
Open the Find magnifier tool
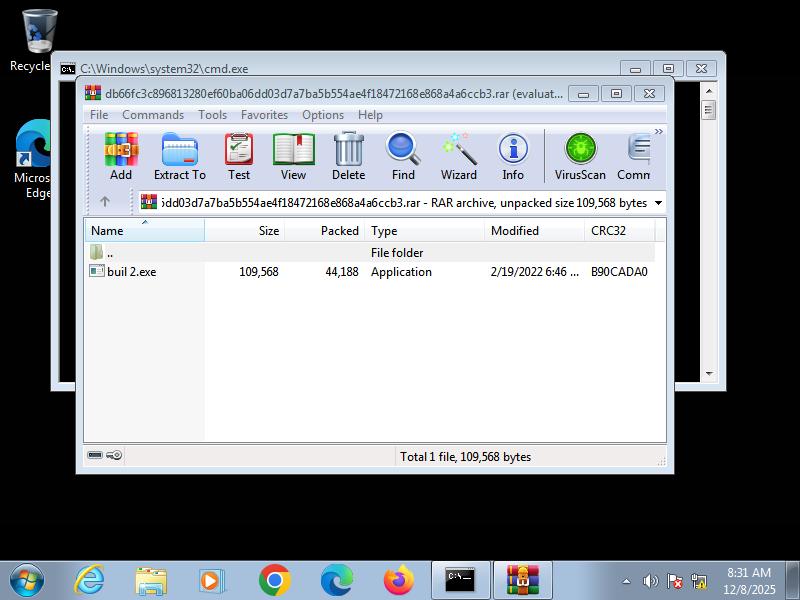pyautogui.click(x=403, y=156)
